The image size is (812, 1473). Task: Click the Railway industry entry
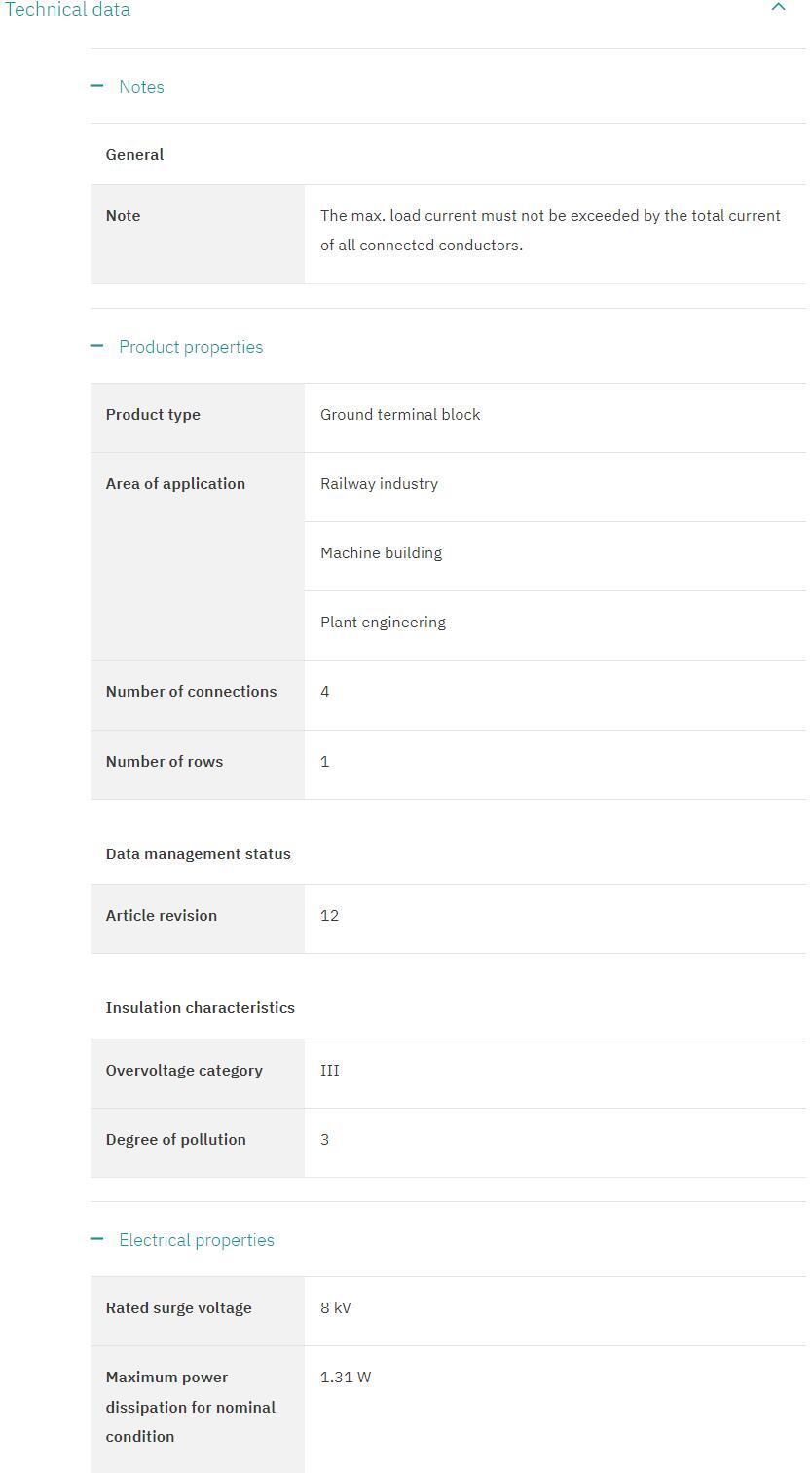379,483
